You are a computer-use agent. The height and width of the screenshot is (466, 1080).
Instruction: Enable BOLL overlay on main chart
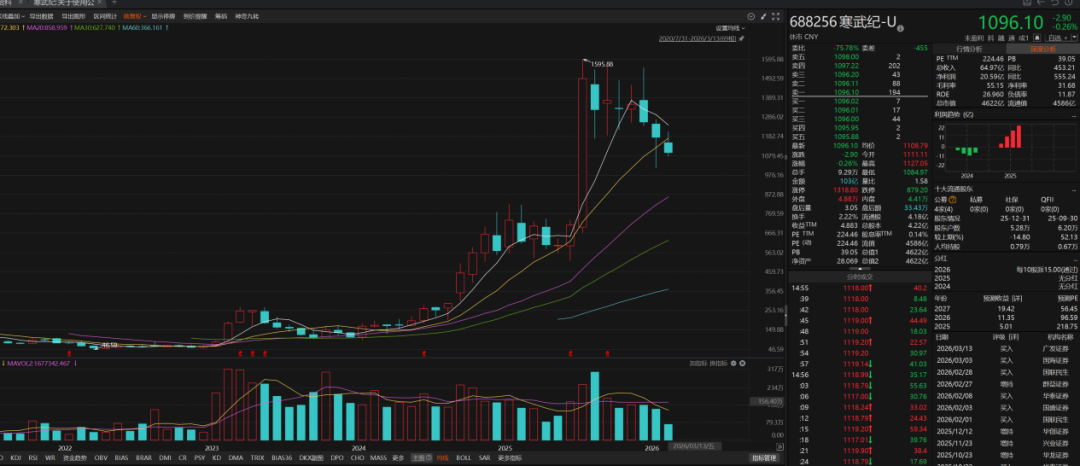[x=466, y=458]
